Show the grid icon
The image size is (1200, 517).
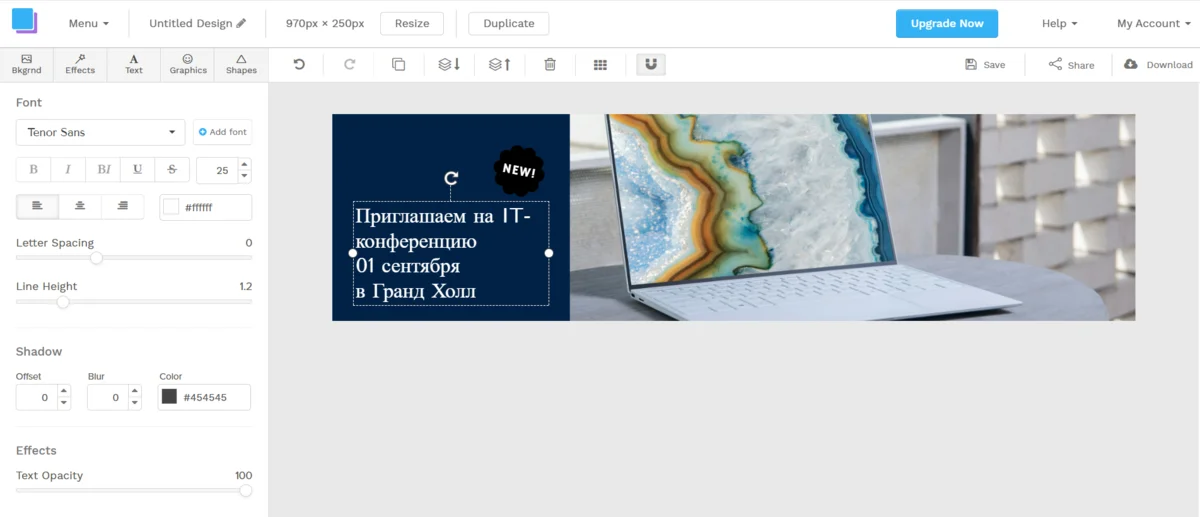(600, 64)
